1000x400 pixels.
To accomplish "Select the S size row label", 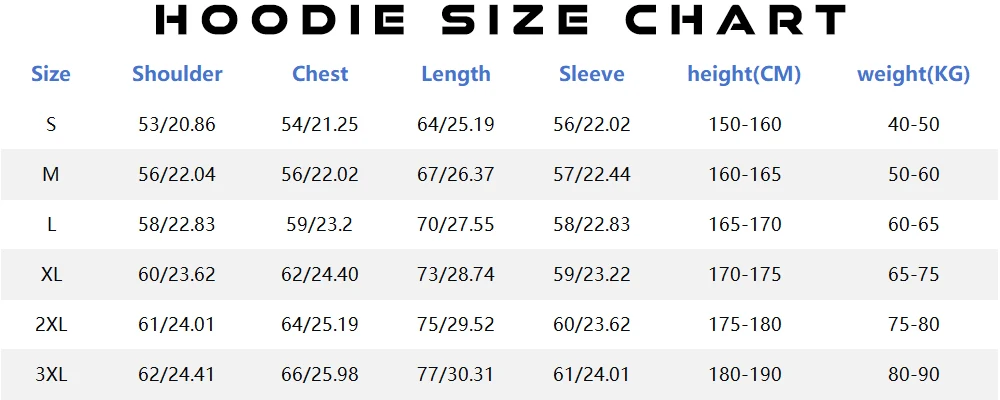I will tap(51, 125).
